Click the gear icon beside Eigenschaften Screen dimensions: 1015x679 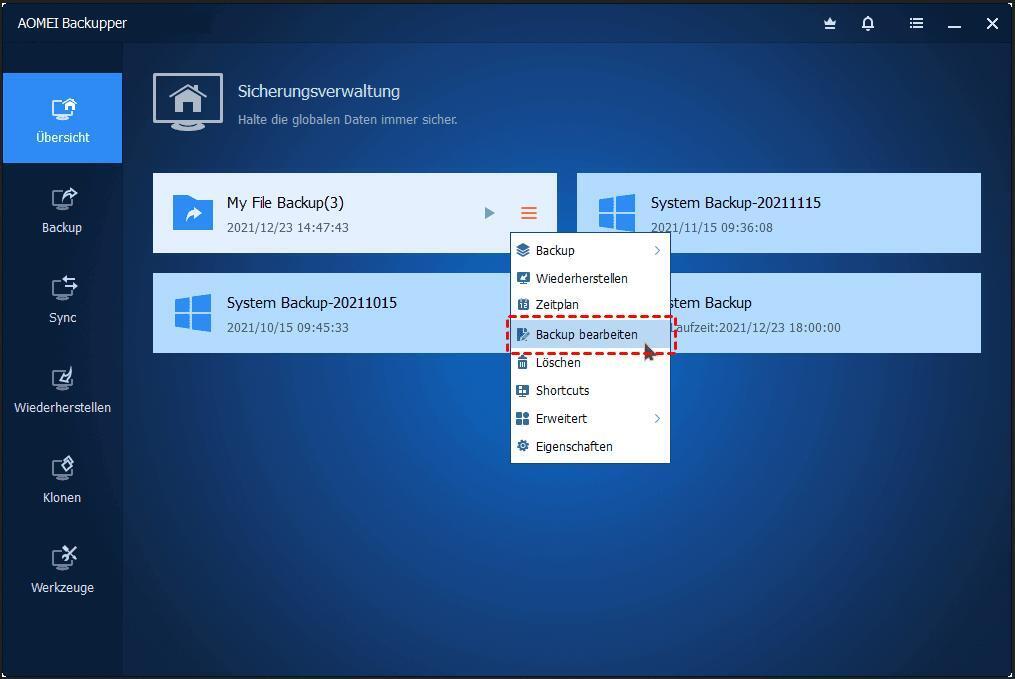coord(522,446)
